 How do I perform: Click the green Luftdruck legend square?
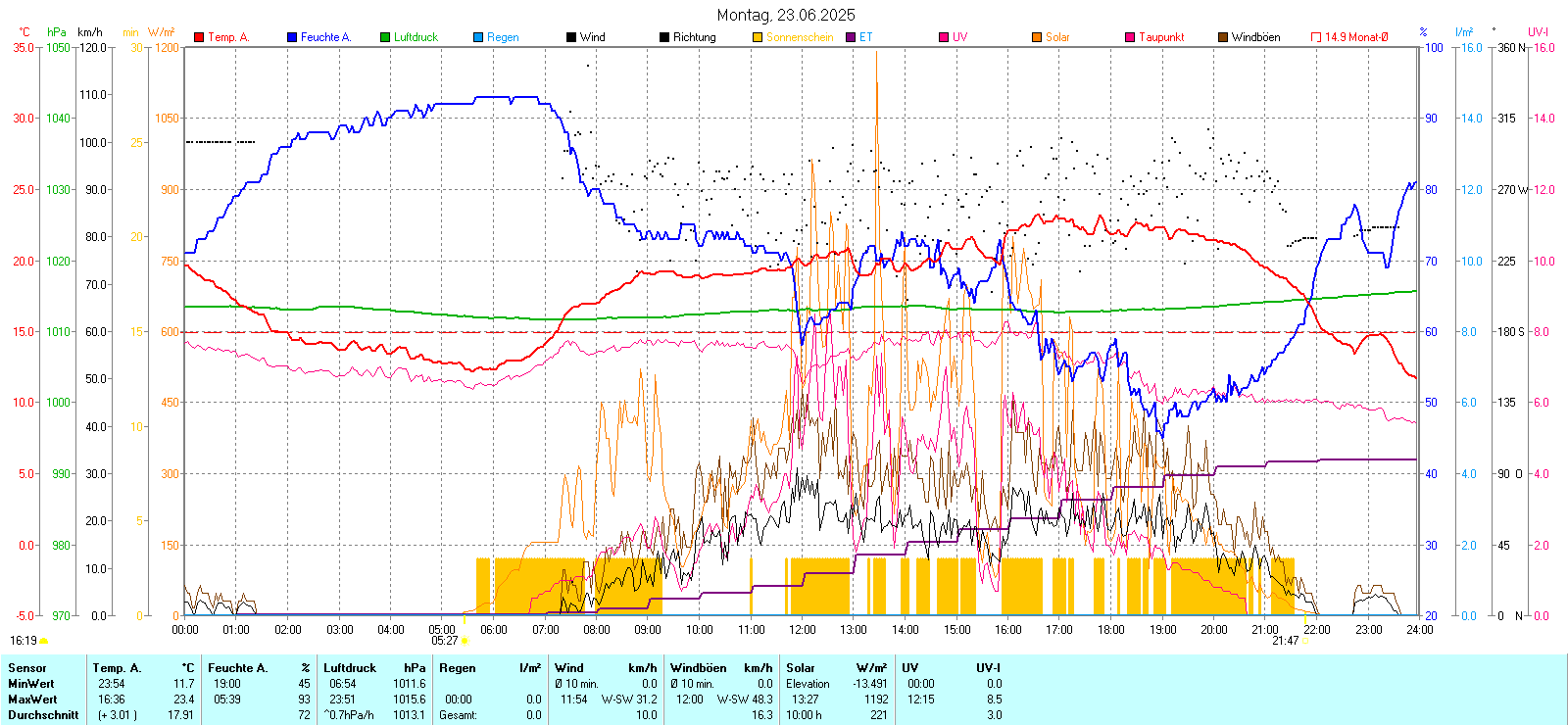(385, 37)
